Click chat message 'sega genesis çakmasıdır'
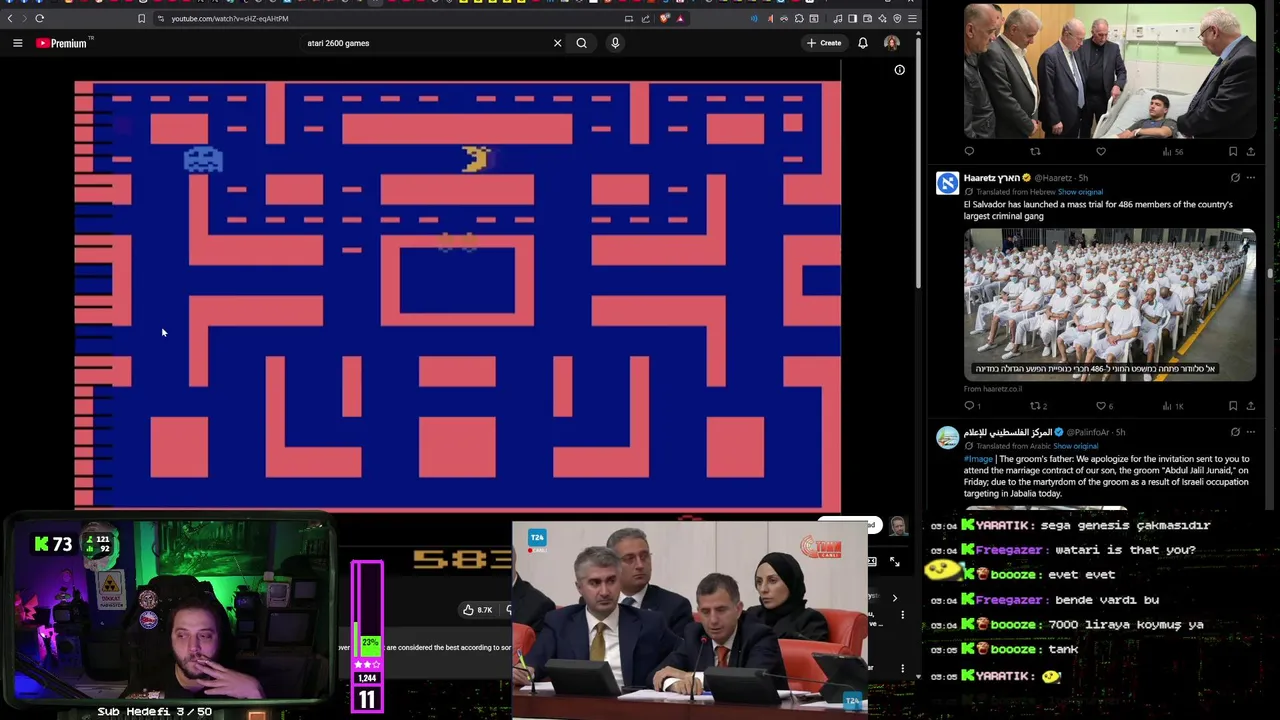Screen dimensions: 1280x720 (1125, 525)
